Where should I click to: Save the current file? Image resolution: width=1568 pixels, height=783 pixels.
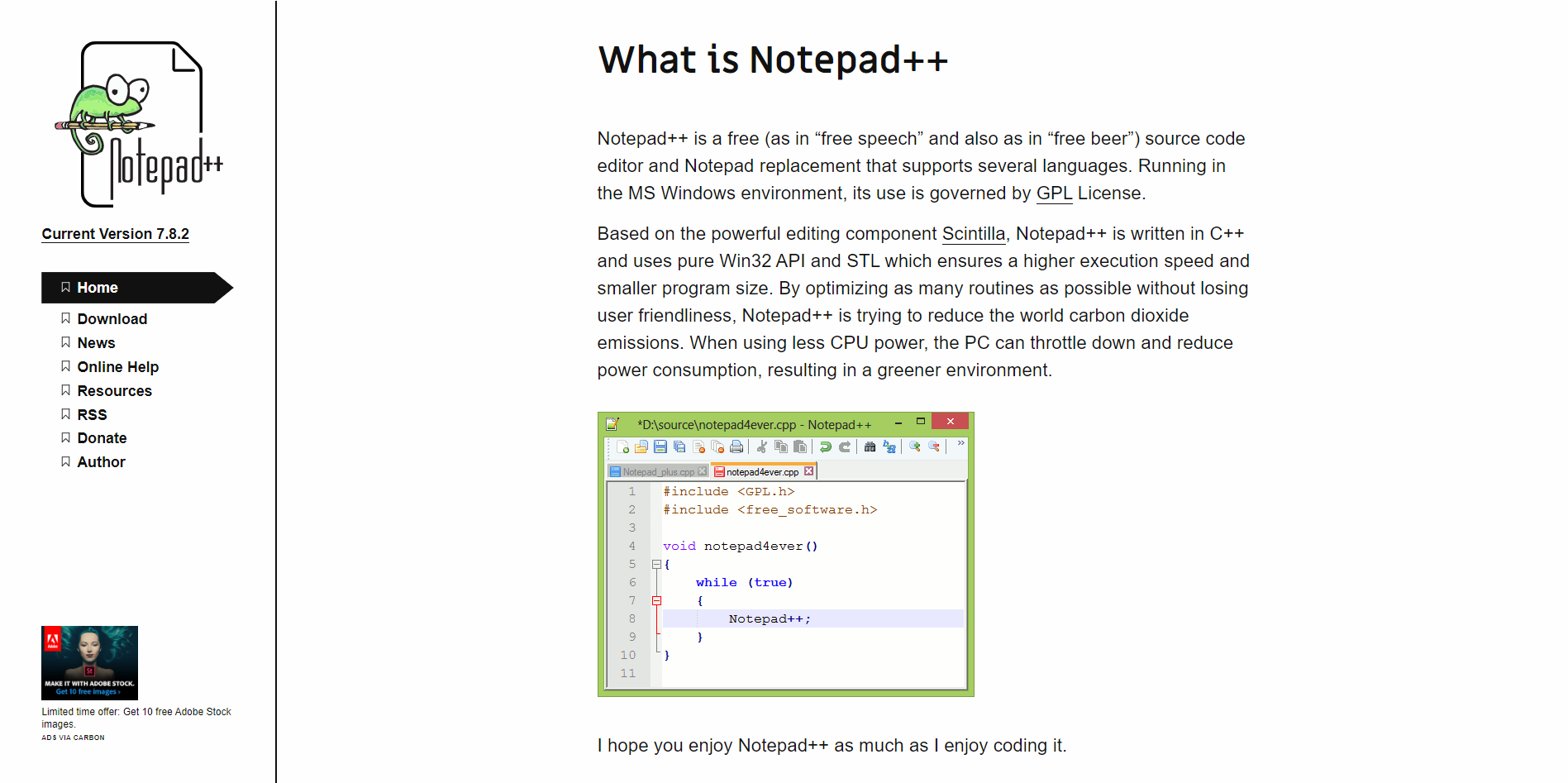[x=660, y=447]
